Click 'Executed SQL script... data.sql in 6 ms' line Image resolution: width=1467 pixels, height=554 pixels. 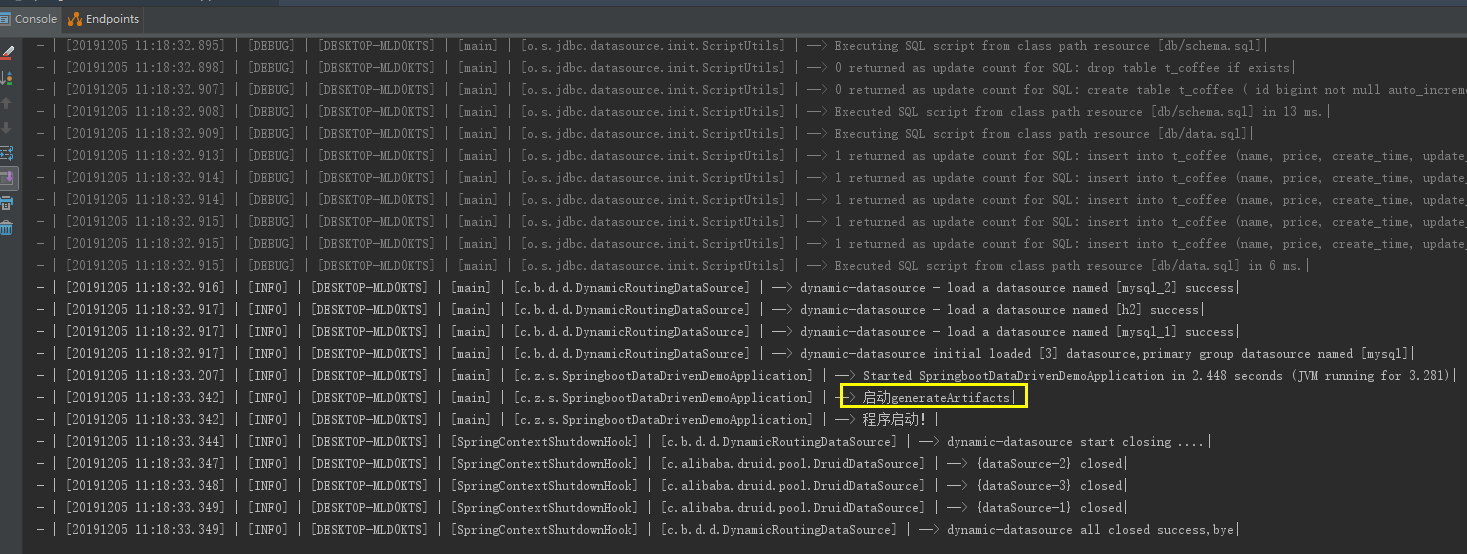pyautogui.click(x=672, y=266)
